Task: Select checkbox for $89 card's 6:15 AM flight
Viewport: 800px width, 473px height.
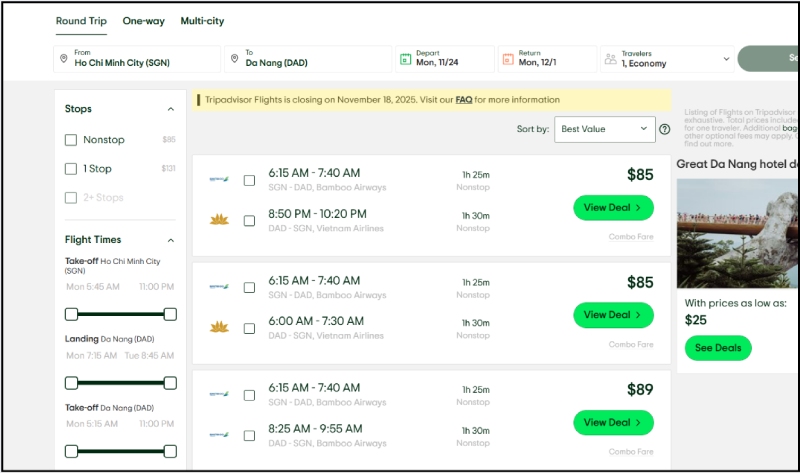Action: [249, 395]
